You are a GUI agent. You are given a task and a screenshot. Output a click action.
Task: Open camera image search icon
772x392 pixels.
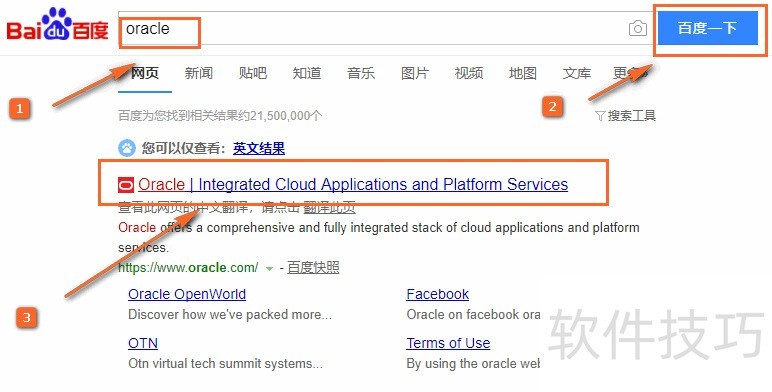[x=638, y=28]
